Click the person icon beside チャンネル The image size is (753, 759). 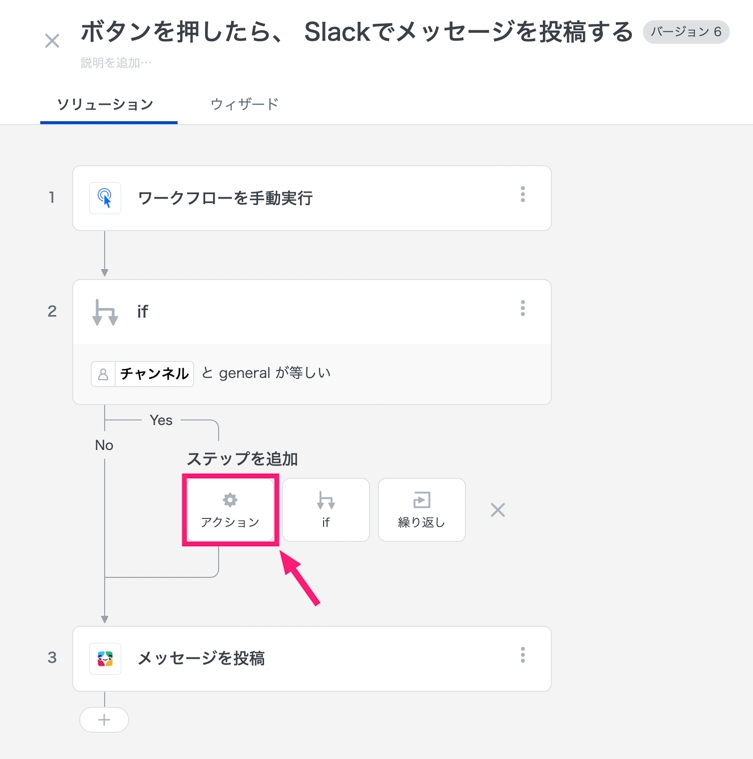(x=103, y=374)
